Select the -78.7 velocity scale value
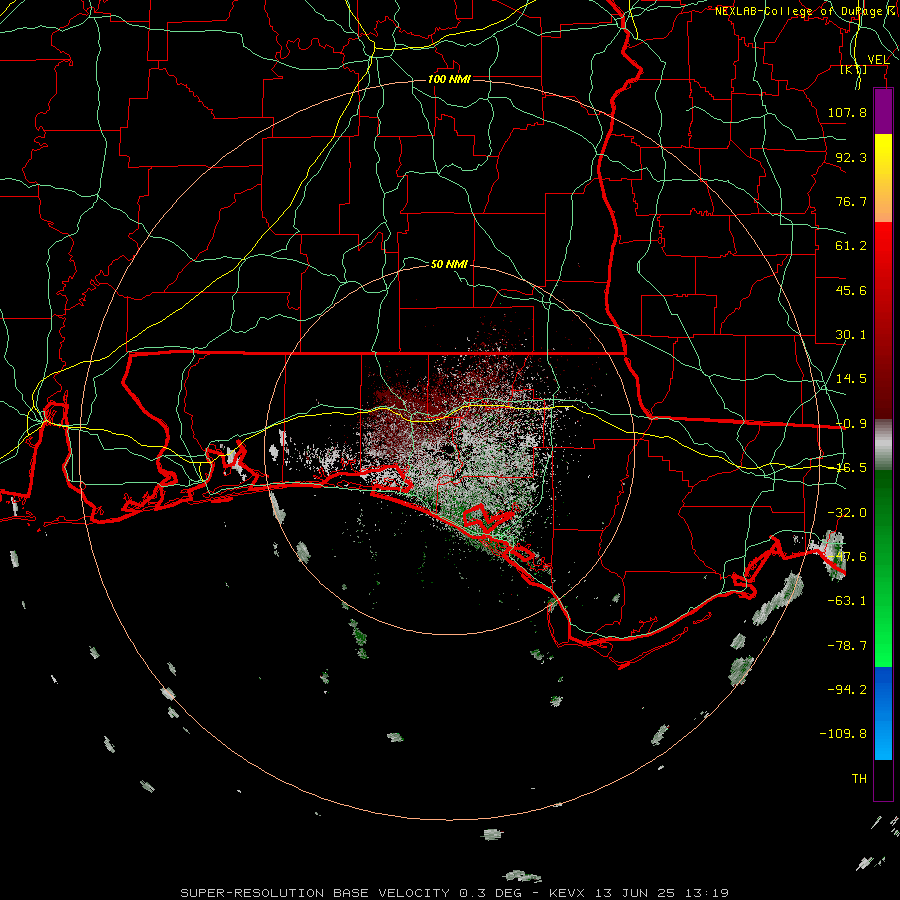Viewport: 900px width, 900px height. 847,646
